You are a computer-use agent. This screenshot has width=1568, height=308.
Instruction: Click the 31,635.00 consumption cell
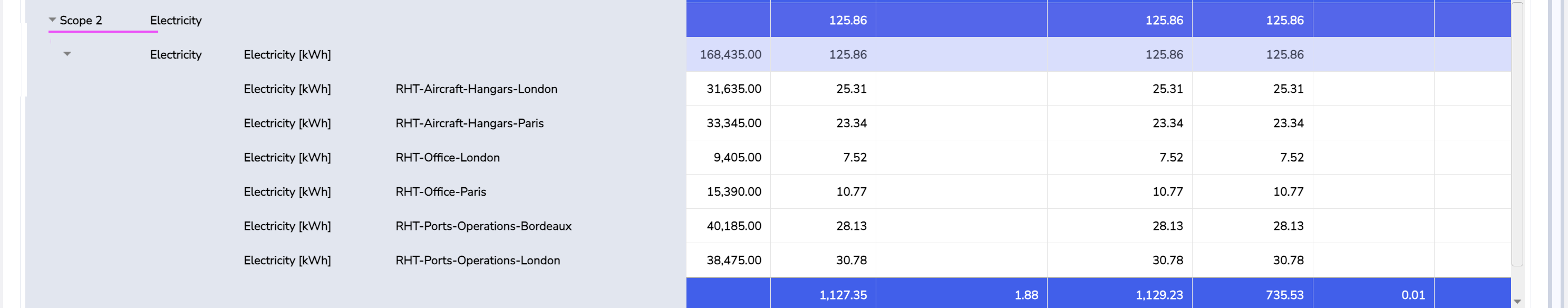pos(733,89)
